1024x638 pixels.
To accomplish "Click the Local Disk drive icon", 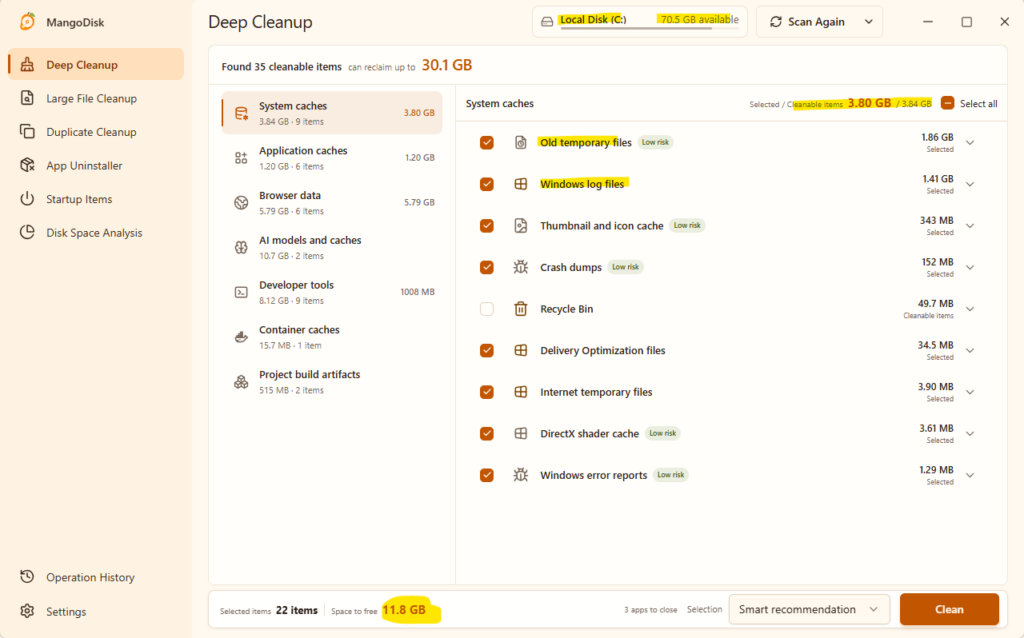I will pyautogui.click(x=547, y=22).
